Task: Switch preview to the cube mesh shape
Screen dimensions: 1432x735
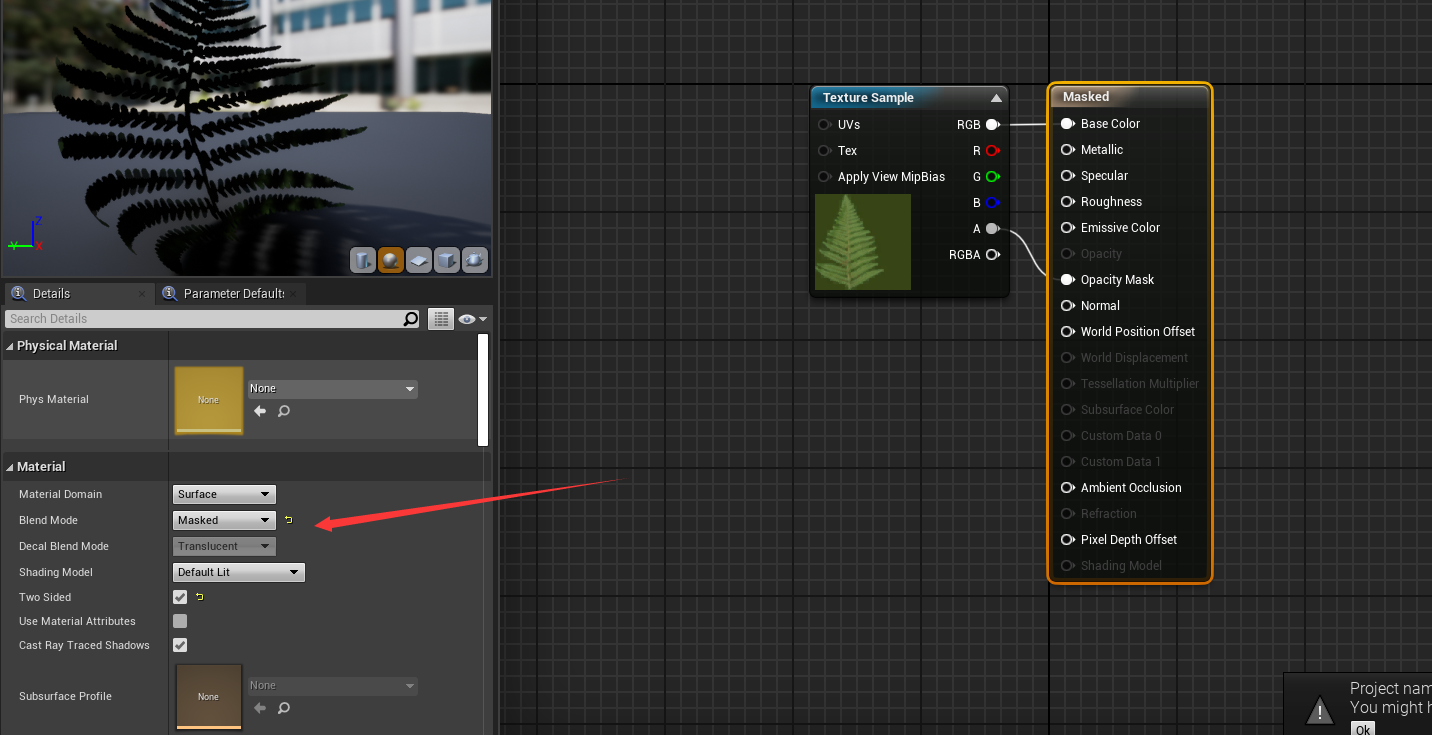Action: coord(446,260)
